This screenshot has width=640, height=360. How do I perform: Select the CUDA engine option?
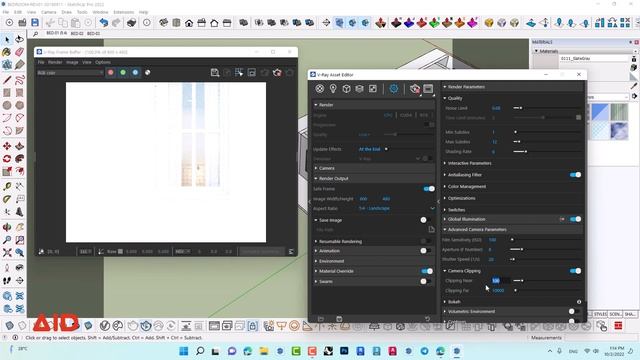(x=406, y=115)
